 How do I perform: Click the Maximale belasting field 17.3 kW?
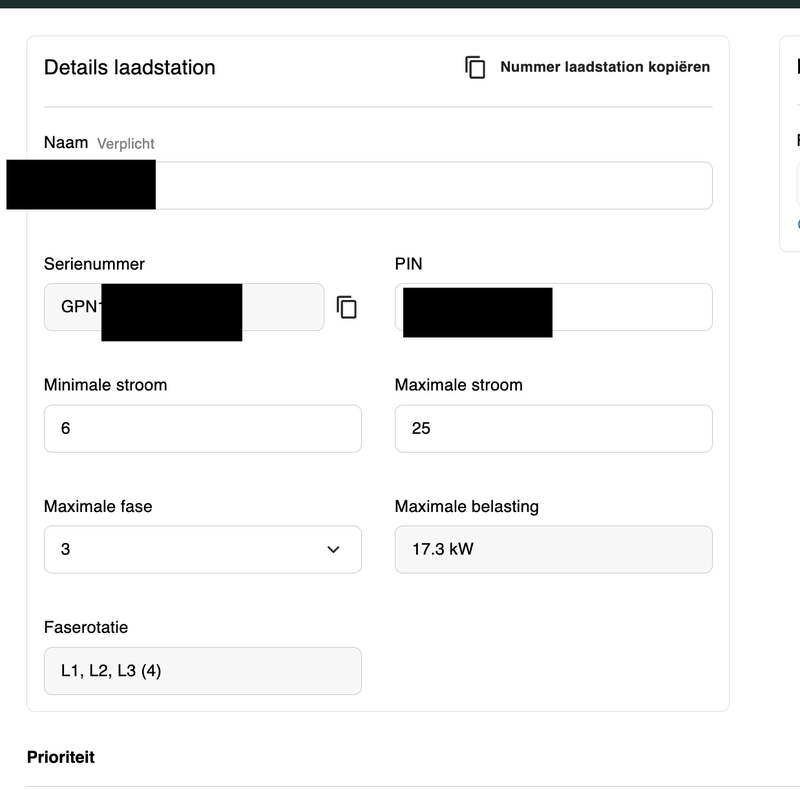(554, 549)
